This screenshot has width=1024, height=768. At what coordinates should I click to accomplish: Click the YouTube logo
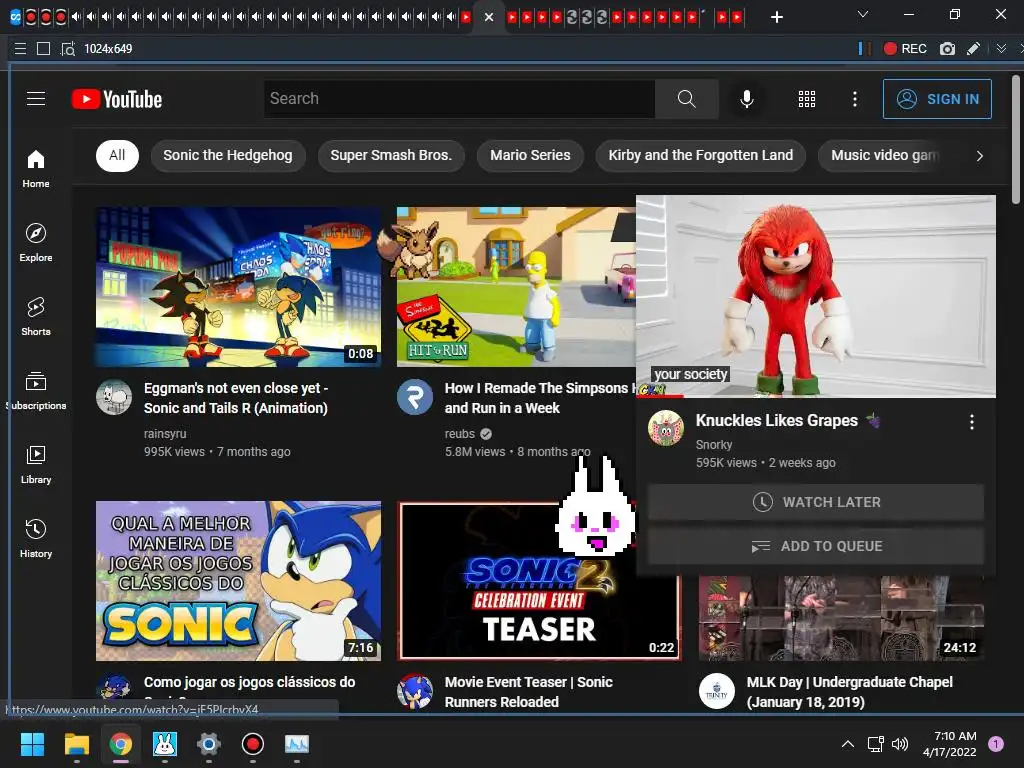tap(117, 99)
